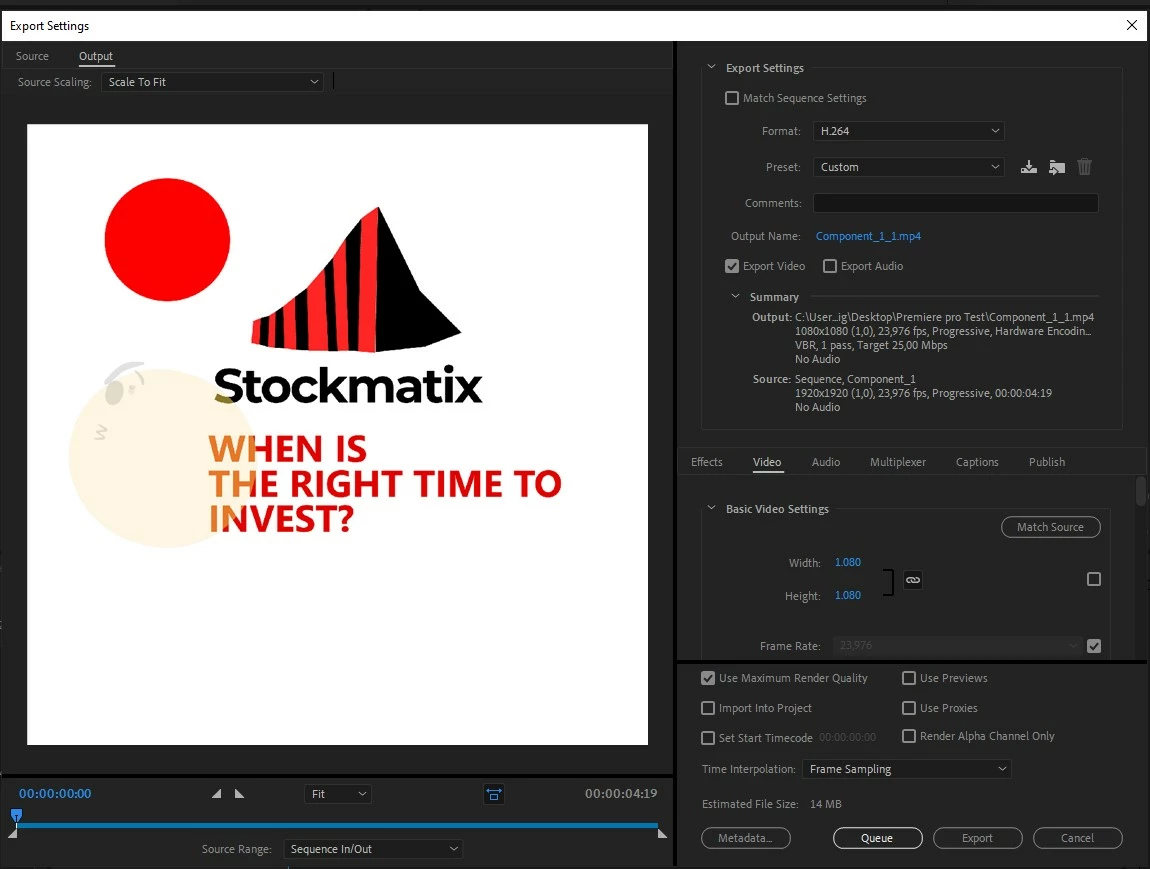Screen dimensions: 1150x869
Task: Collapse the Summary section
Action: coord(735,296)
